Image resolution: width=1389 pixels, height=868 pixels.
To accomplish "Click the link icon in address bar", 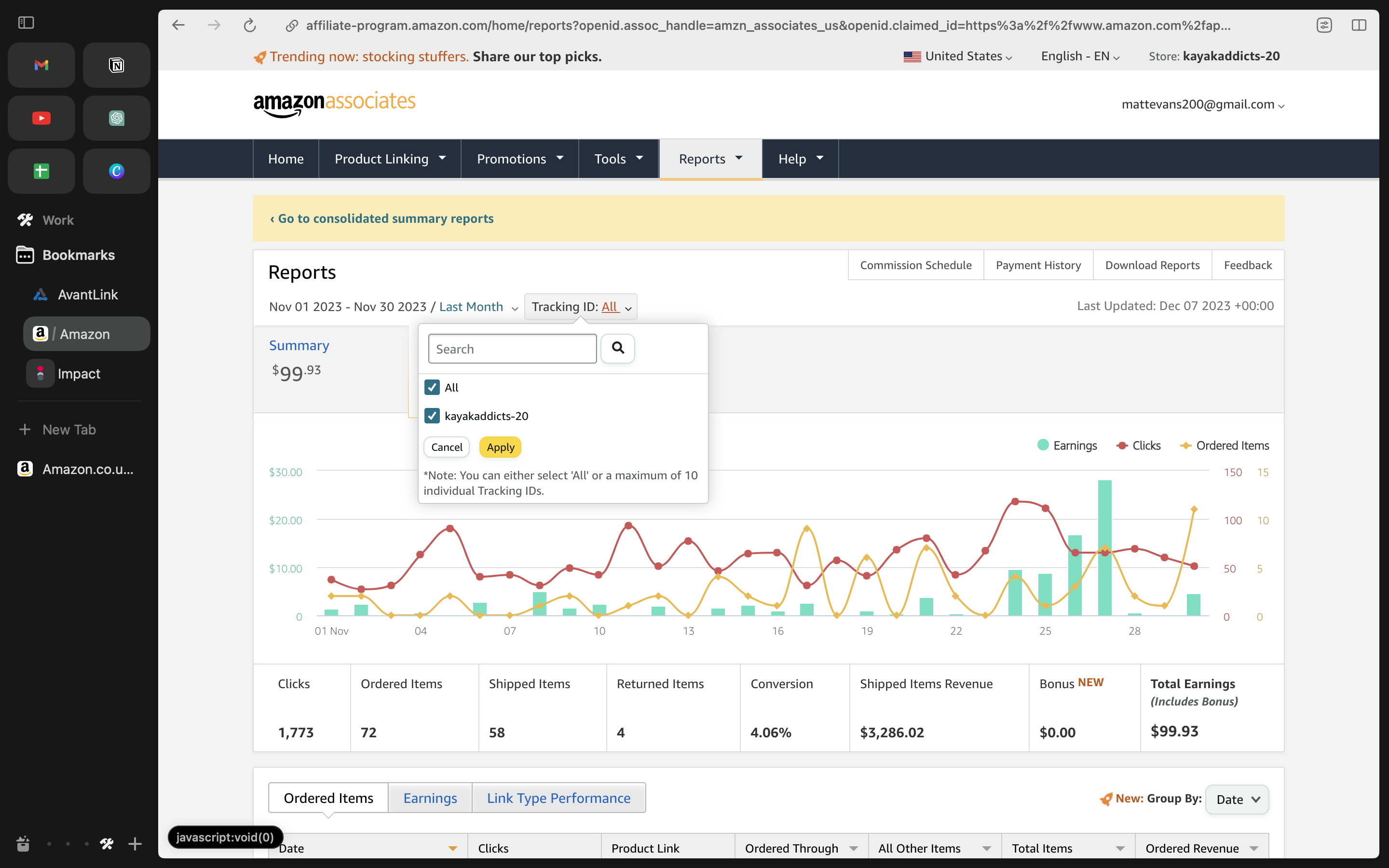I will [x=292, y=25].
